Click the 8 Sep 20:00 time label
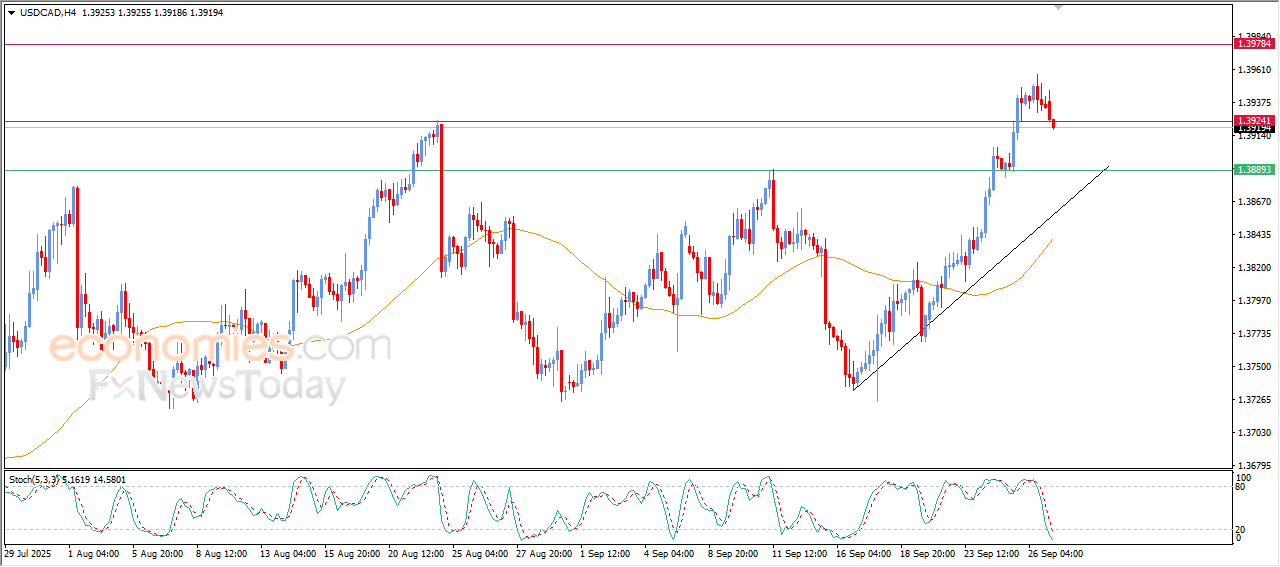The height and width of the screenshot is (567, 1280). pos(734,552)
